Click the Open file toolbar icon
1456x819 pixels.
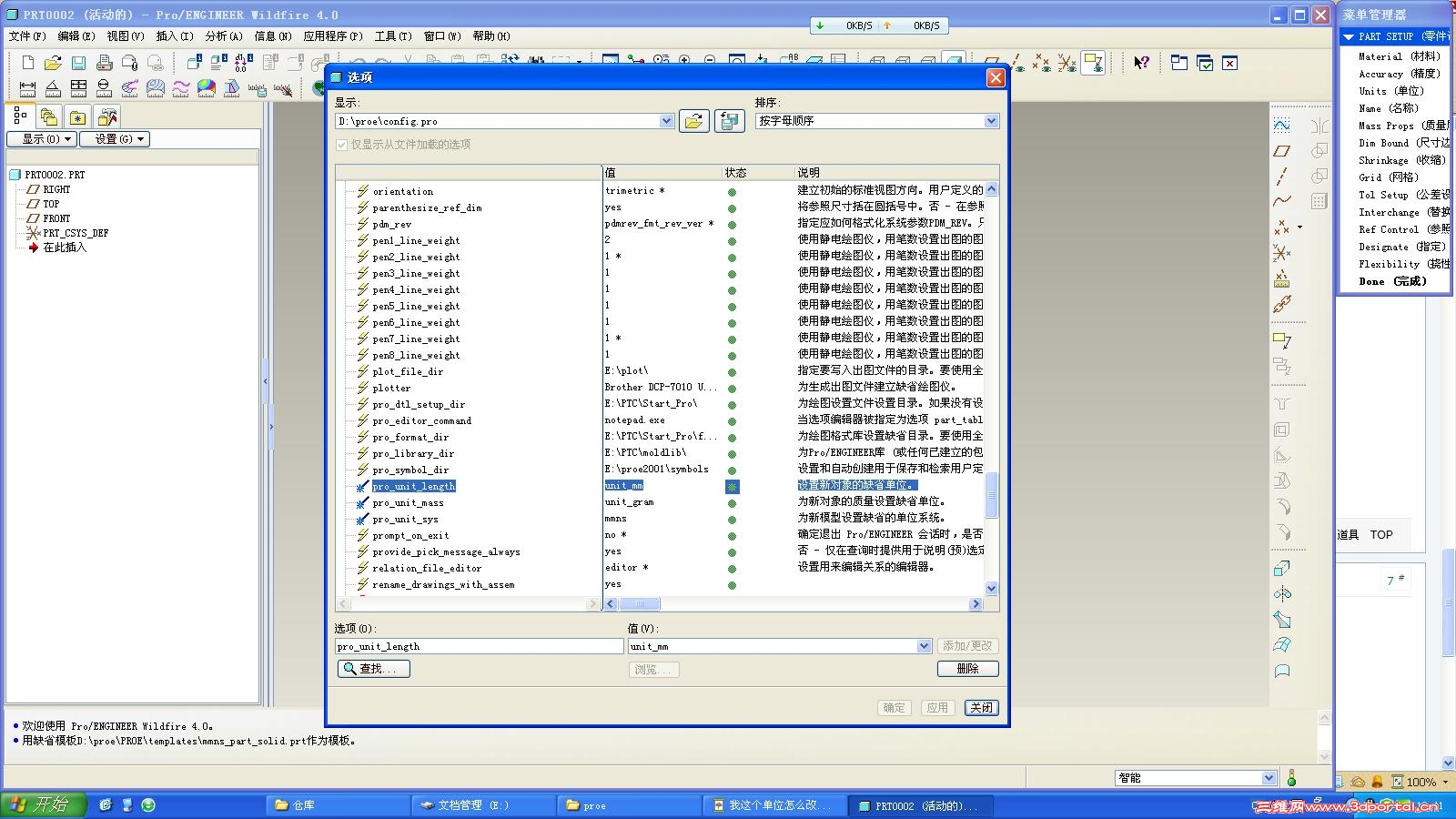click(53, 63)
